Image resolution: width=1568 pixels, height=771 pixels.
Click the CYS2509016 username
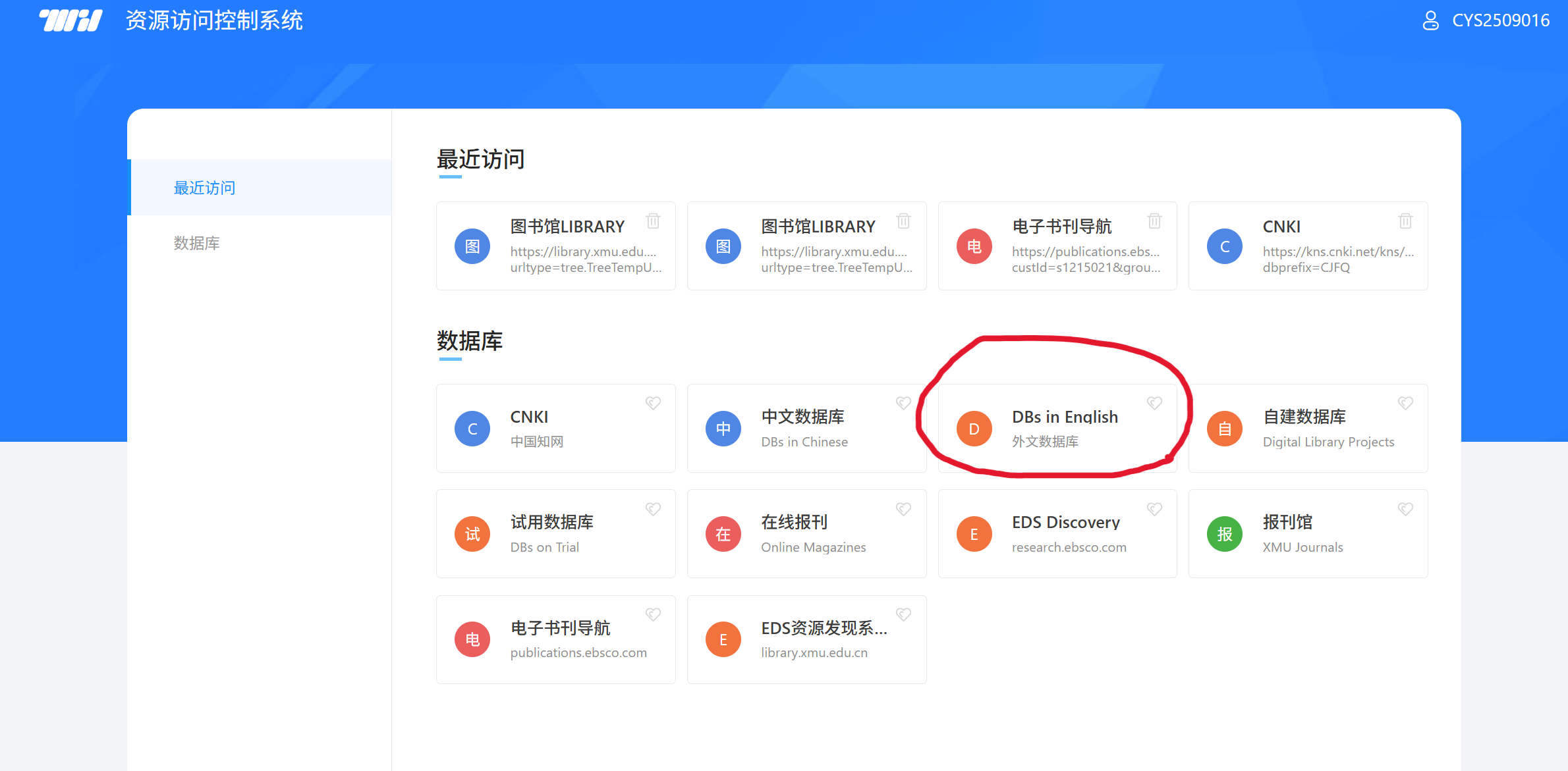pyautogui.click(x=1501, y=20)
